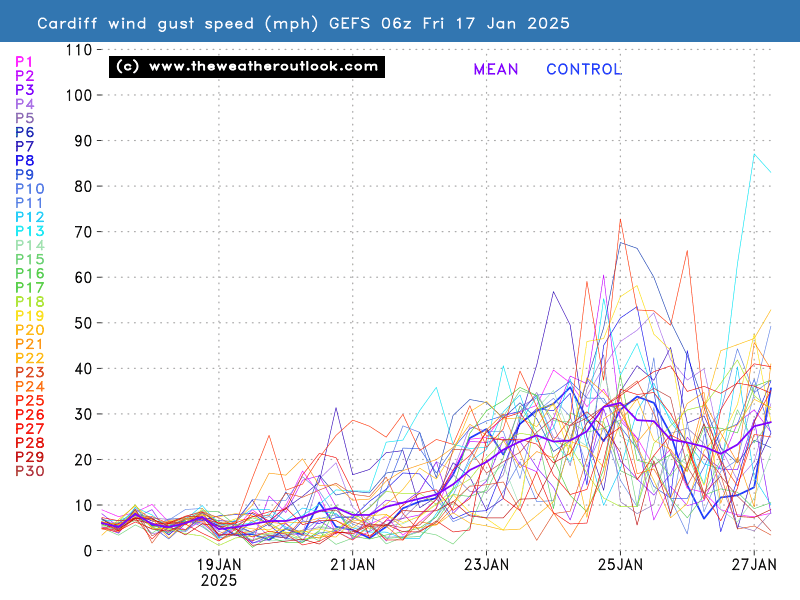
Task: Click the P6 legend label
Action: 24,132
